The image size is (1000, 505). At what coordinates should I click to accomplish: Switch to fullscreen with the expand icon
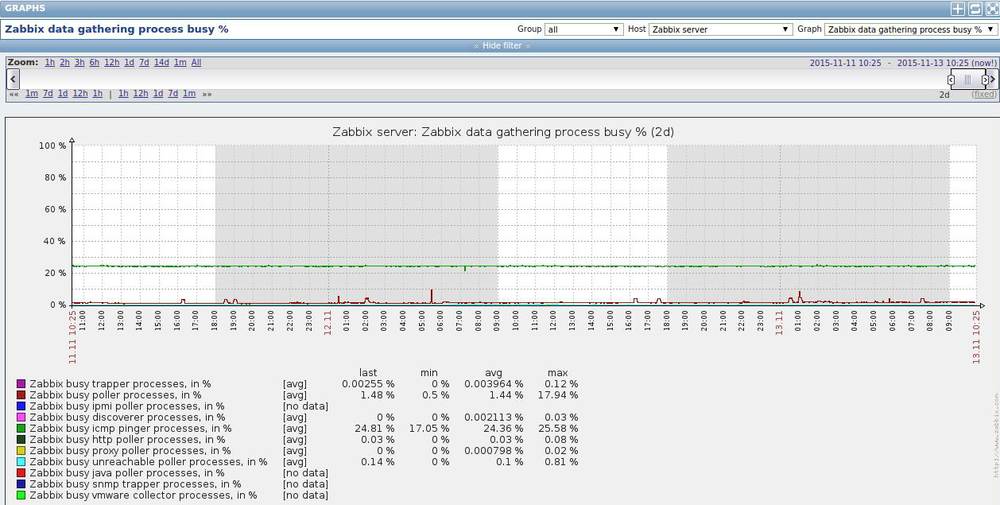pyautogui.click(x=992, y=8)
